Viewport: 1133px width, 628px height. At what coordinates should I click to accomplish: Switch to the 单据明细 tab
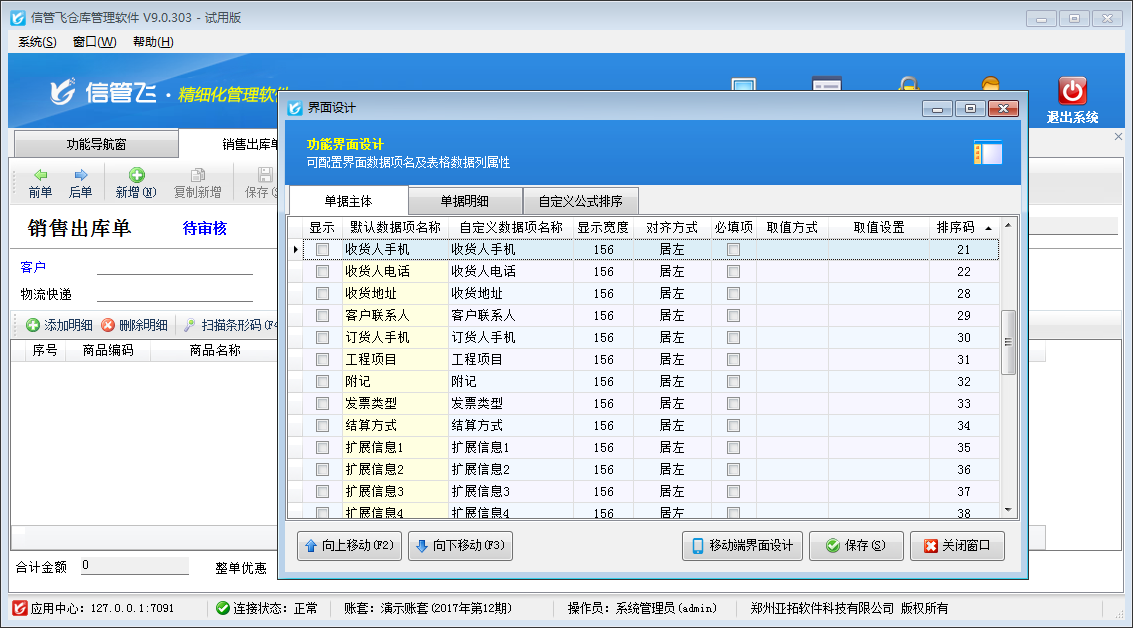(465, 200)
